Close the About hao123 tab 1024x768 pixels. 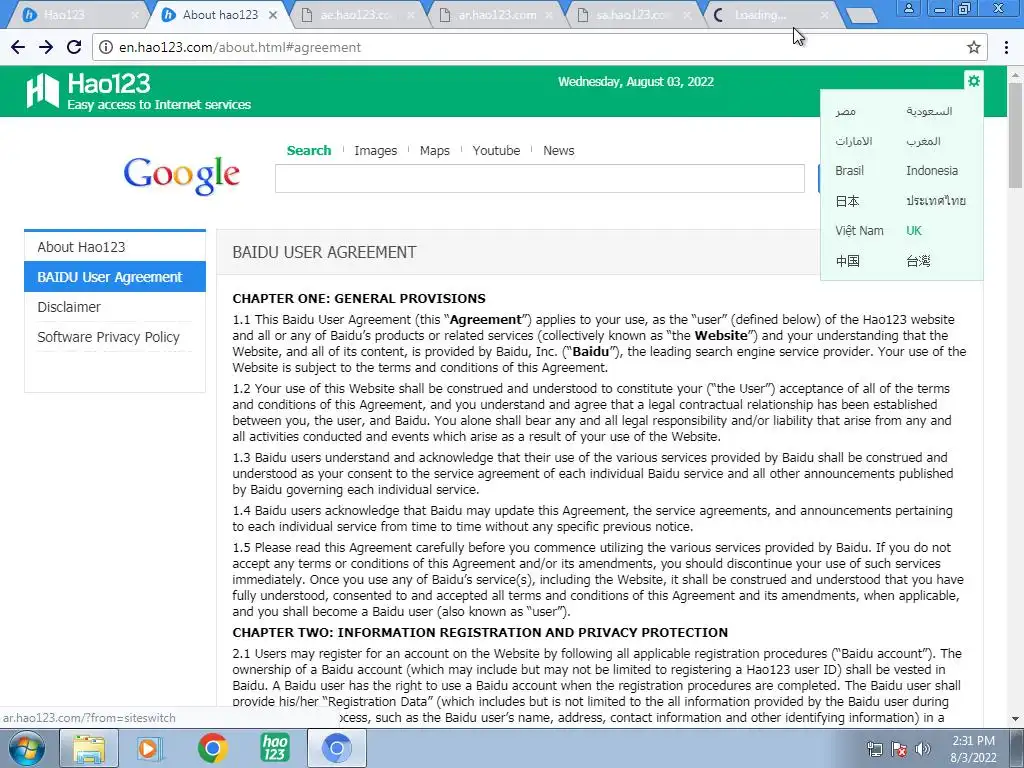pyautogui.click(x=273, y=15)
